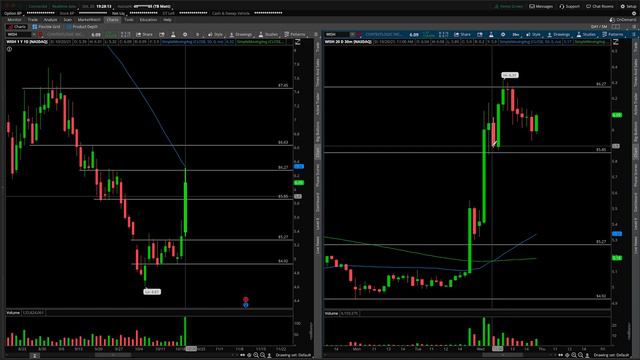Toggle Active Trader side panel
Screen dimensions: 640x360
318,104
